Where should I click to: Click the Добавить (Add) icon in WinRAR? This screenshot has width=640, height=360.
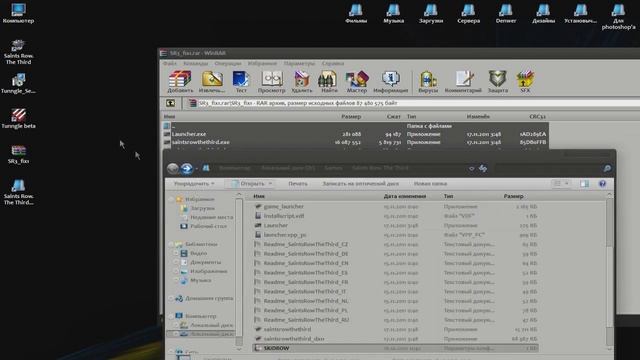coord(180,82)
